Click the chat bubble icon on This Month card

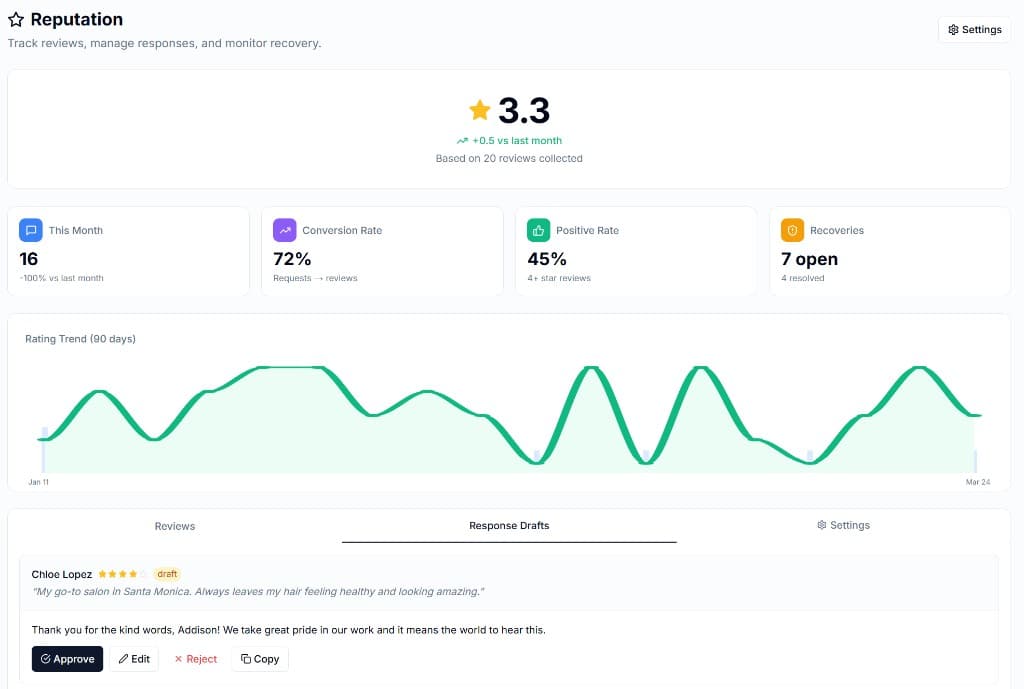[31, 230]
